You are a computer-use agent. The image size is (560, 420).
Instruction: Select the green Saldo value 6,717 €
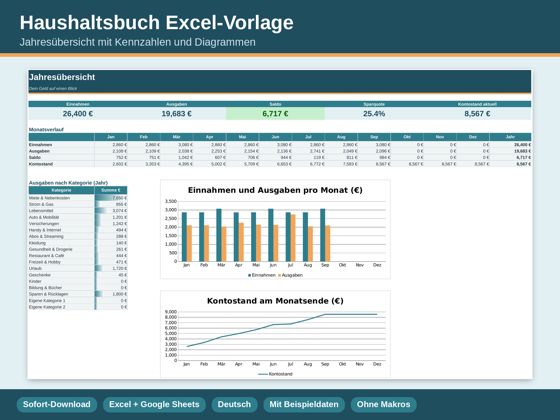275,114
